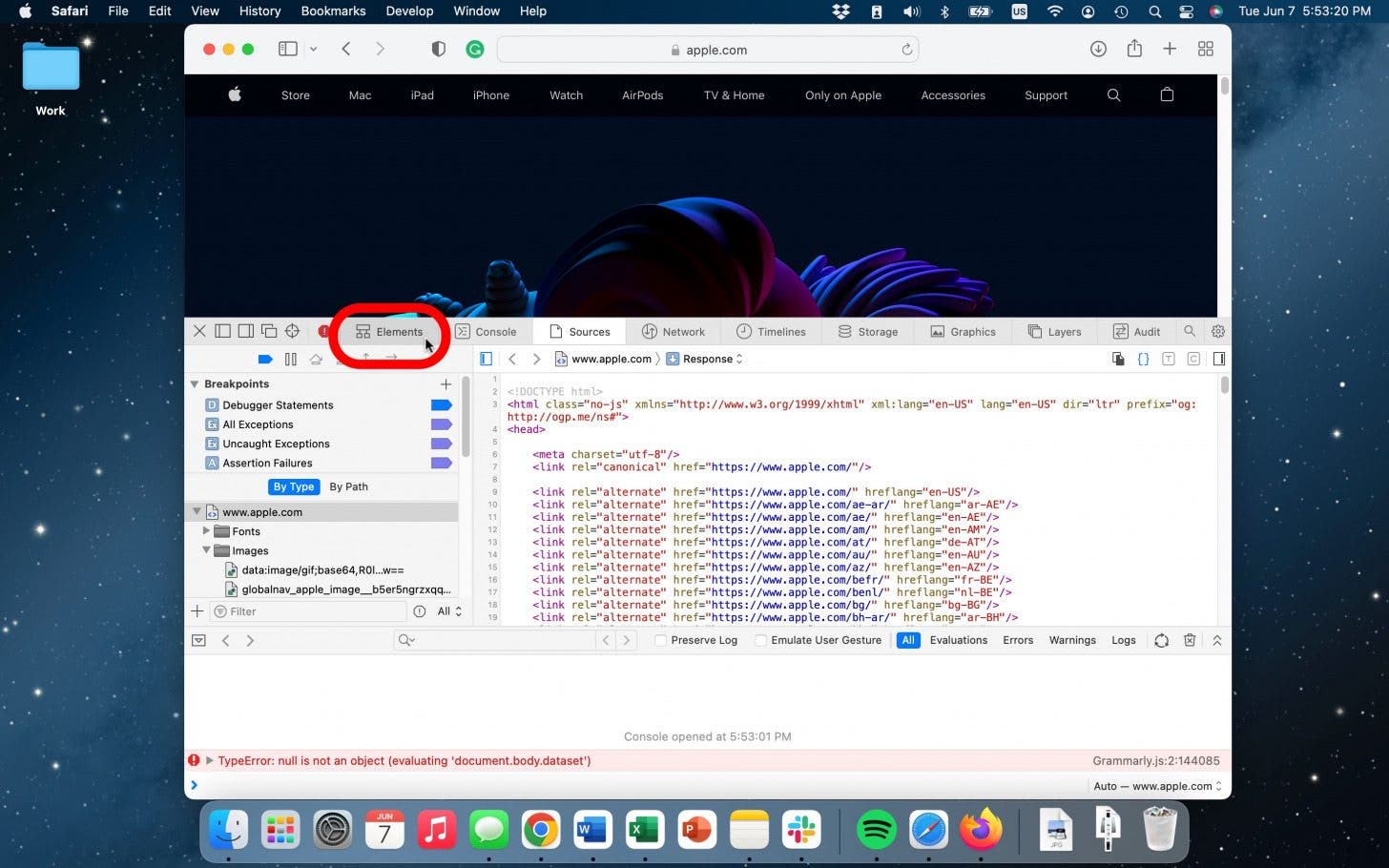The image size is (1389, 868).
Task: Open Grammarly extension in Safari toolbar
Action: point(474,49)
